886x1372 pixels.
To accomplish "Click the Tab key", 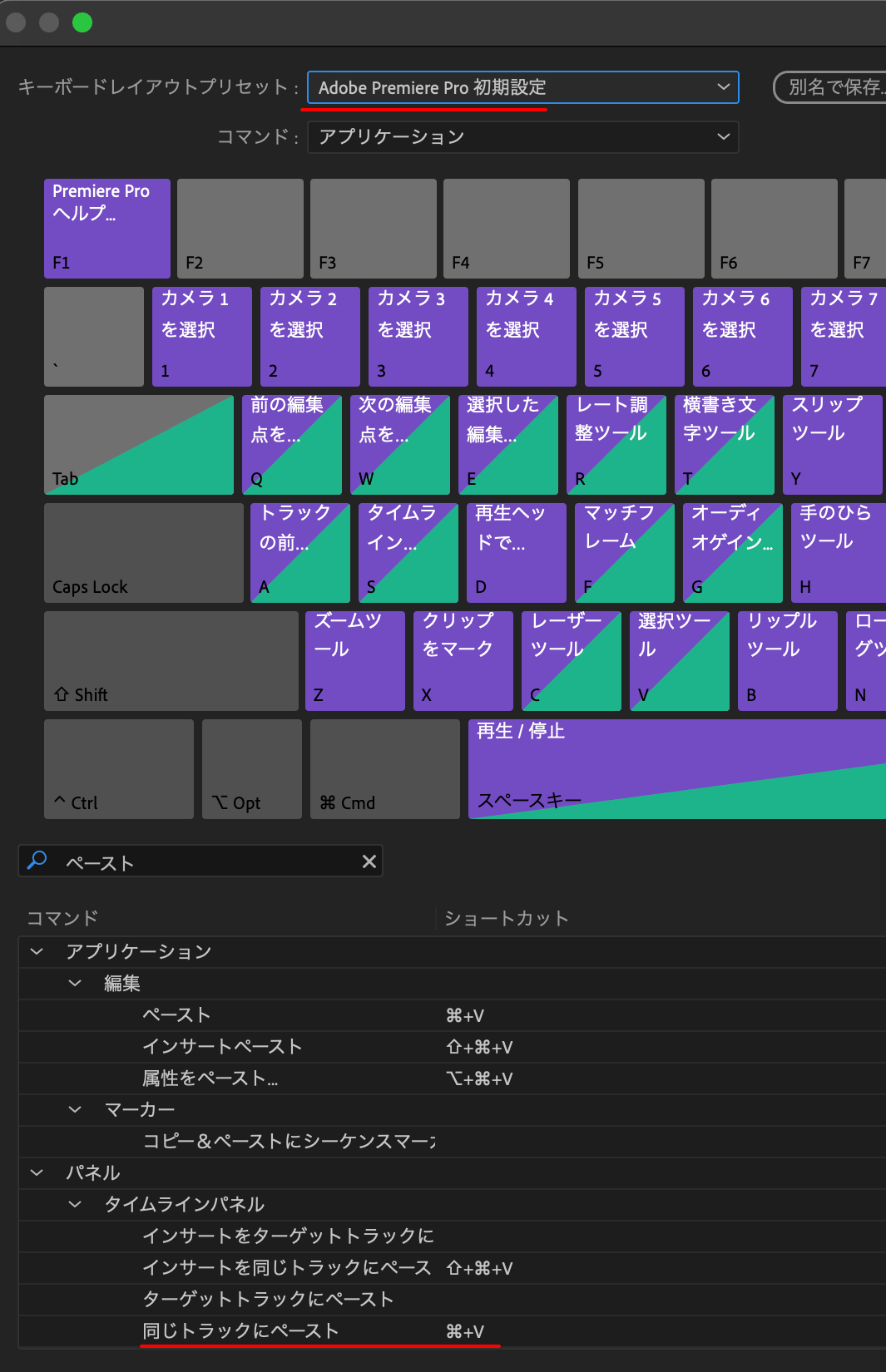I will click(x=139, y=445).
